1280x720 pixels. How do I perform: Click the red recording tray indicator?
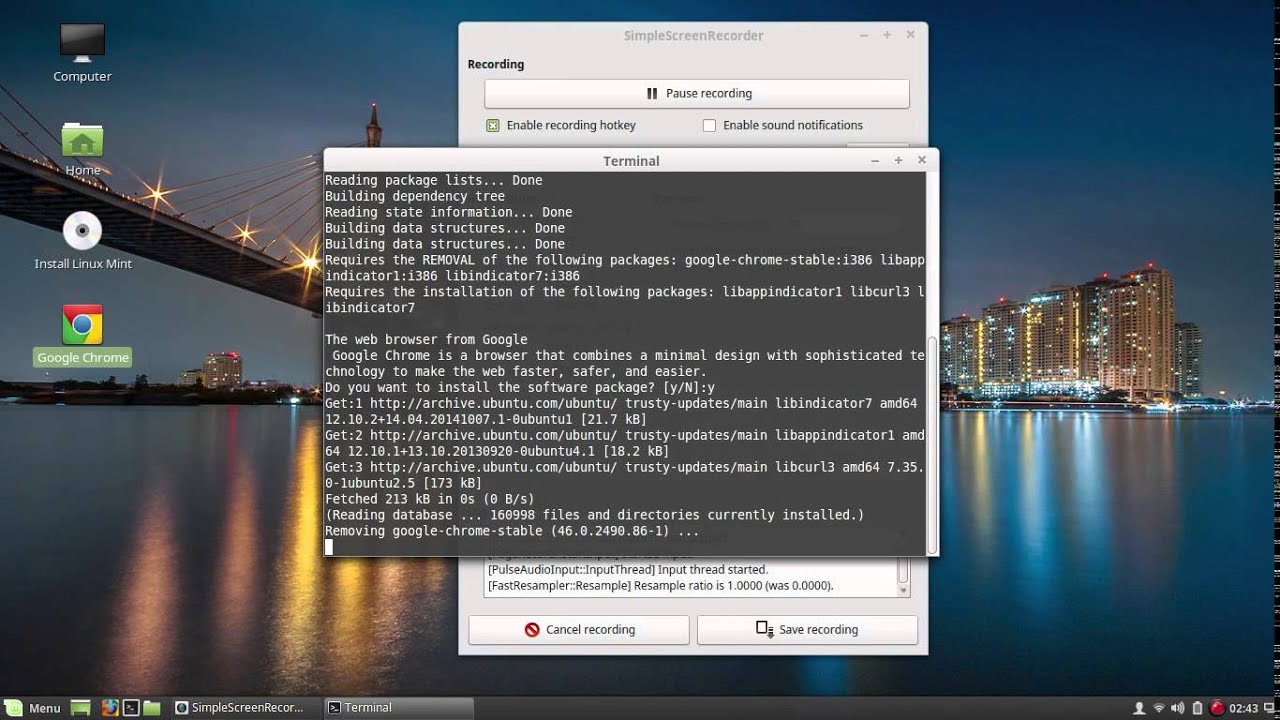tap(1217, 708)
